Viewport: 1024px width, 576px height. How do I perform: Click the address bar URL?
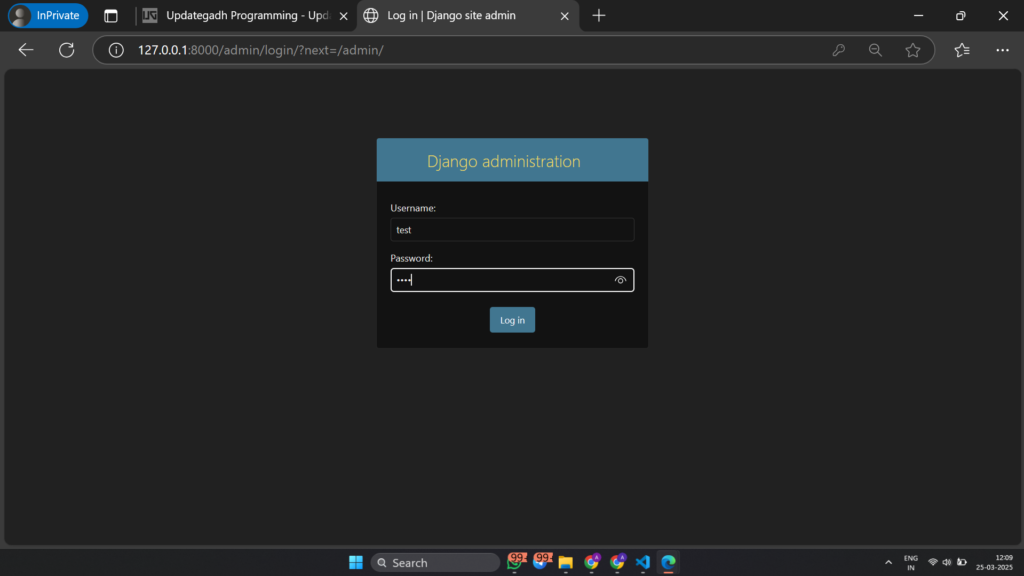261,50
